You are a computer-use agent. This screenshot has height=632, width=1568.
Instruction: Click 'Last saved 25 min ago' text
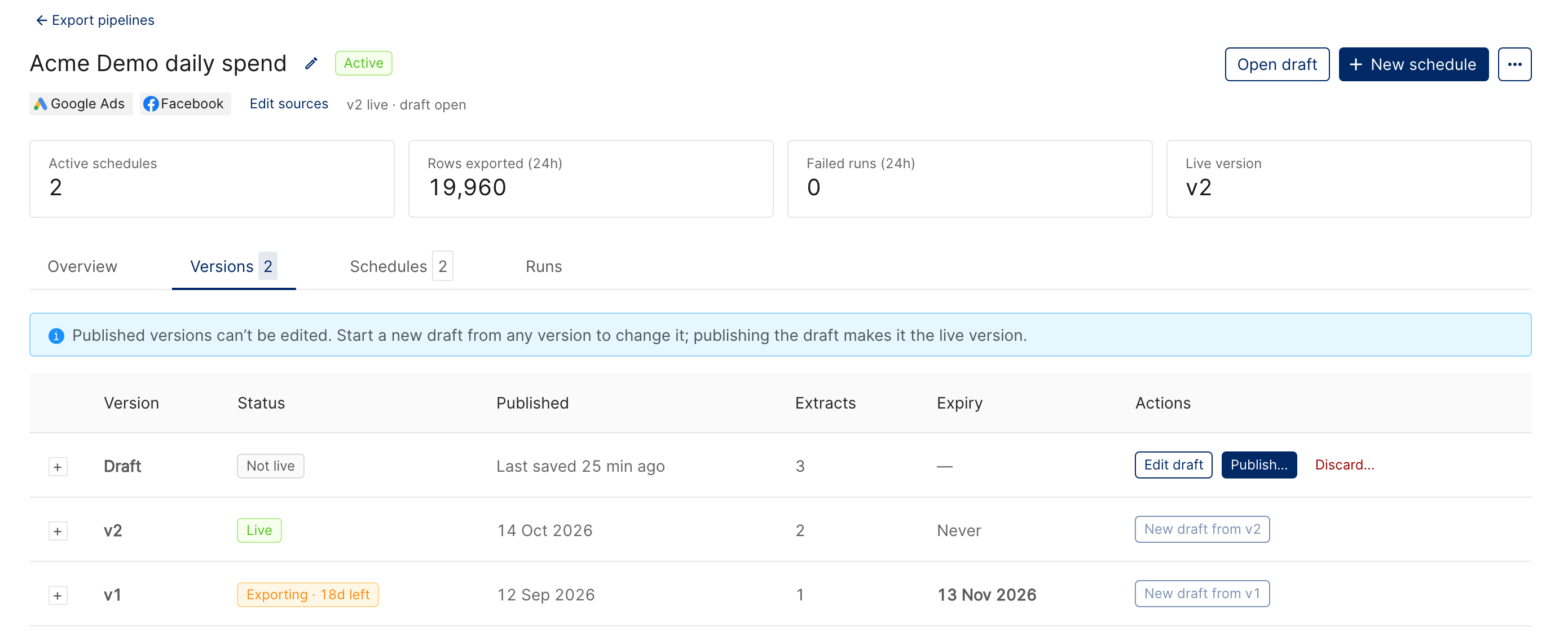580,467
